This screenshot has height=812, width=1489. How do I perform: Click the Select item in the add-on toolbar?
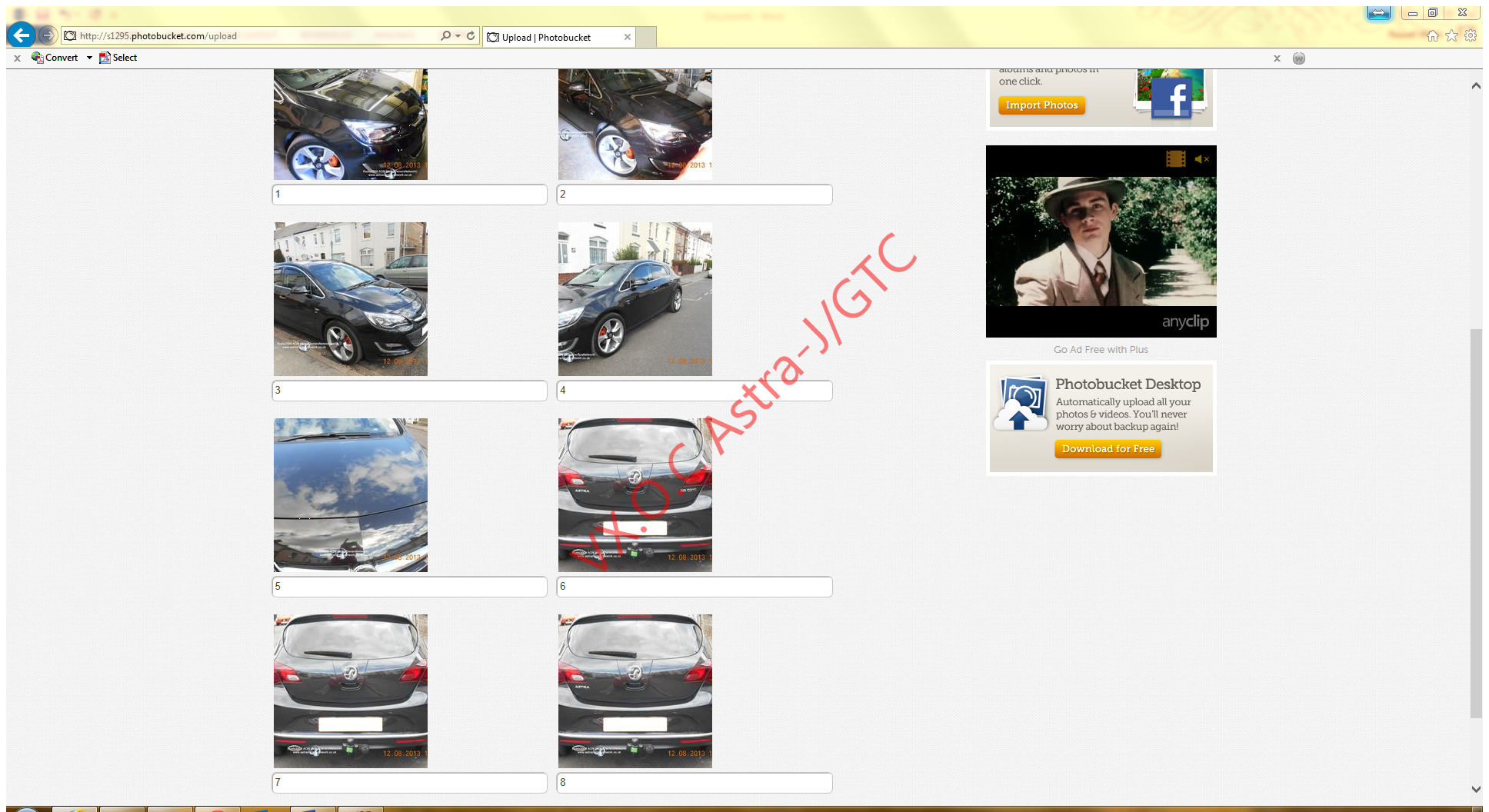pyautogui.click(x=117, y=58)
